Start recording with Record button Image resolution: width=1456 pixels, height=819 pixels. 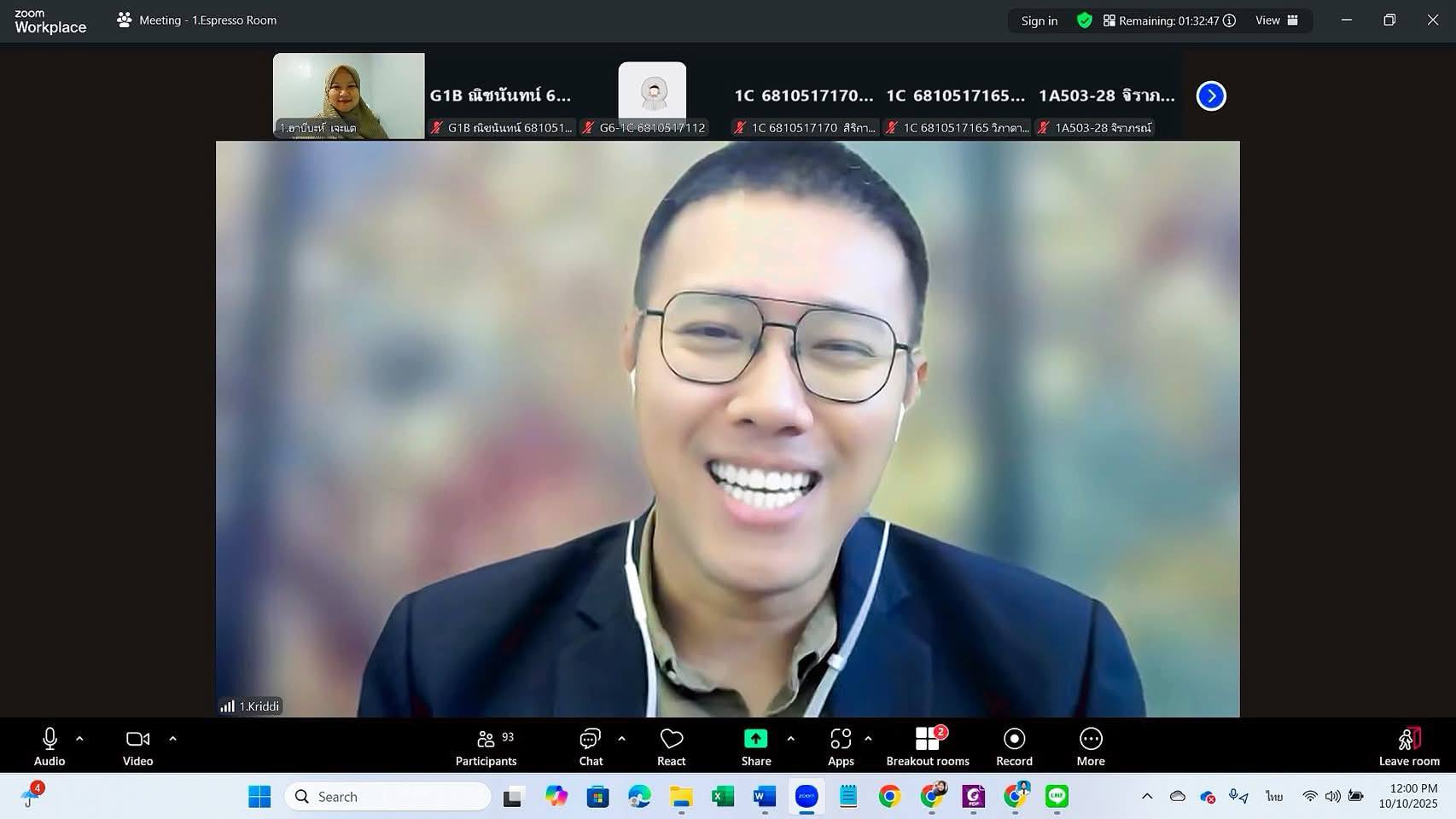[1014, 746]
